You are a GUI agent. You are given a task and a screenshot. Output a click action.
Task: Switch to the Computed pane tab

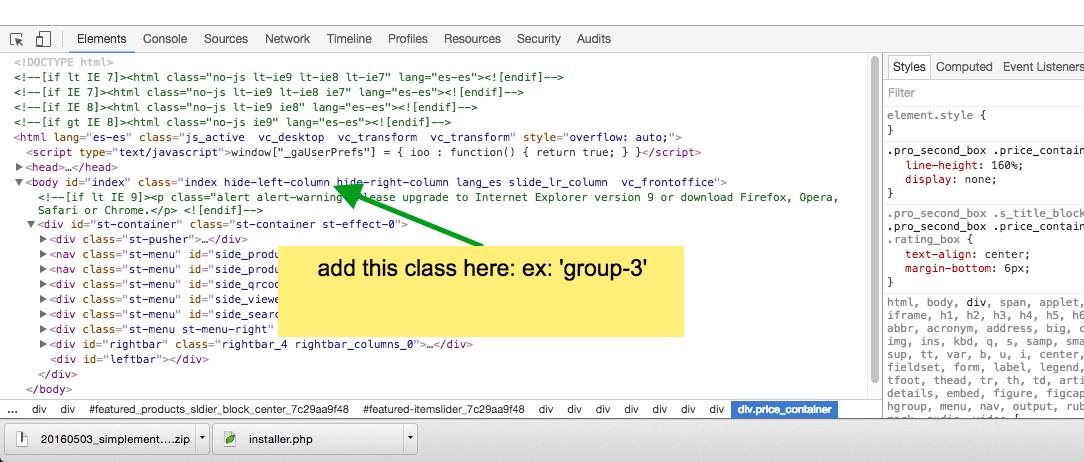964,67
